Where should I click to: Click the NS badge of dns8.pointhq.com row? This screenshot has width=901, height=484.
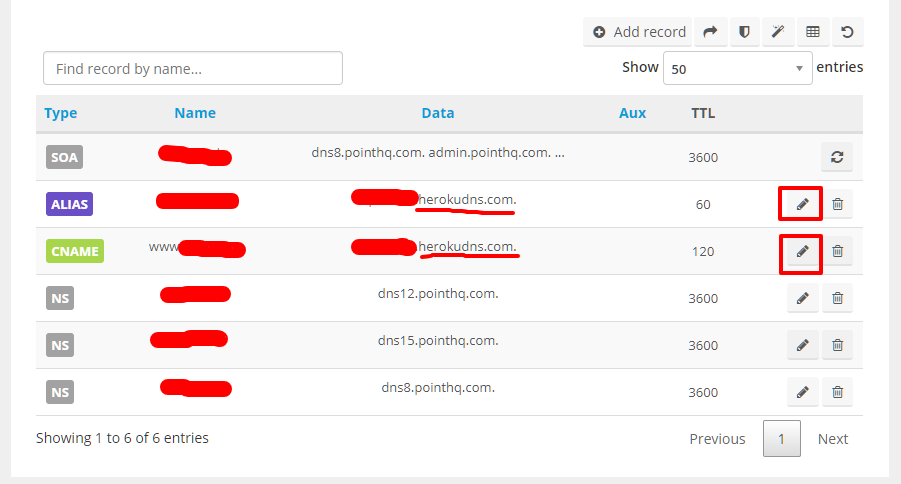[60, 393]
